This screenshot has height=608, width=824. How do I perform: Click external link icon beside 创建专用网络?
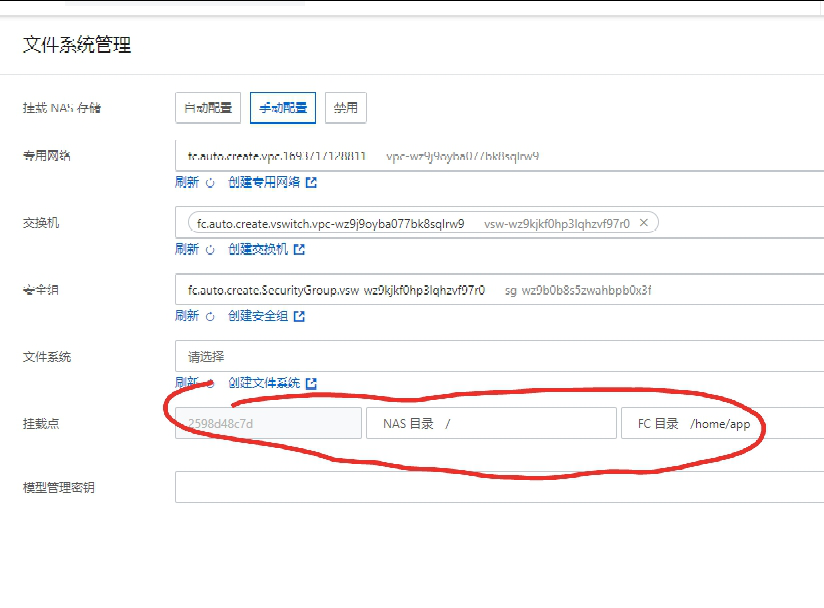(311, 182)
